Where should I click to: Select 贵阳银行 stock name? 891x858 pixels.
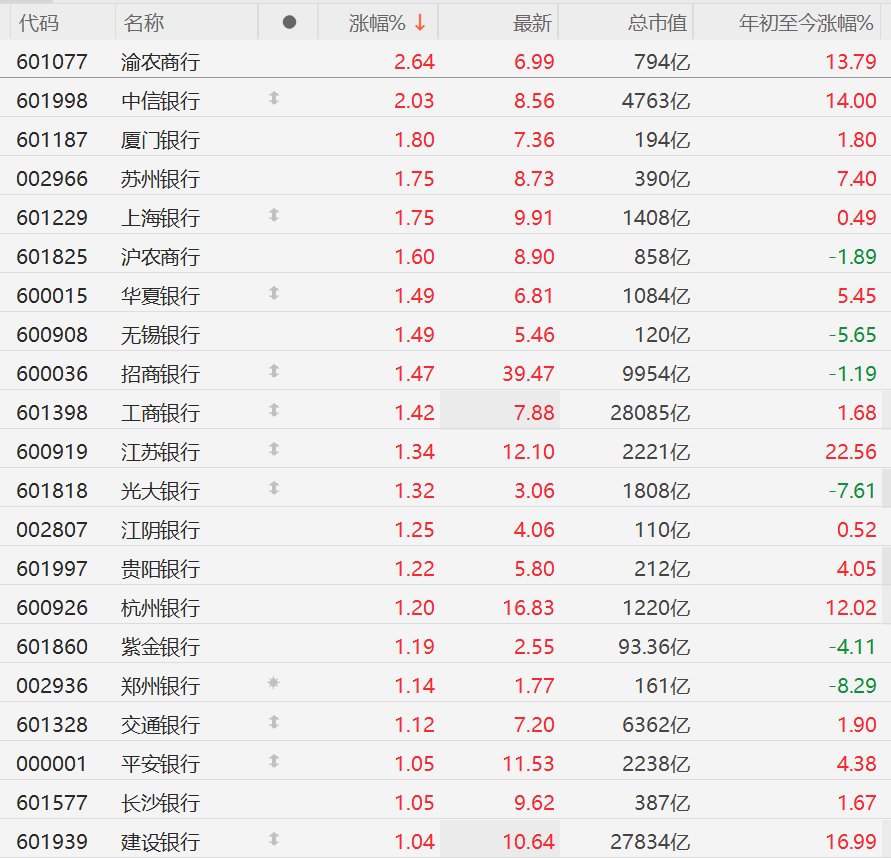[x=160, y=569]
